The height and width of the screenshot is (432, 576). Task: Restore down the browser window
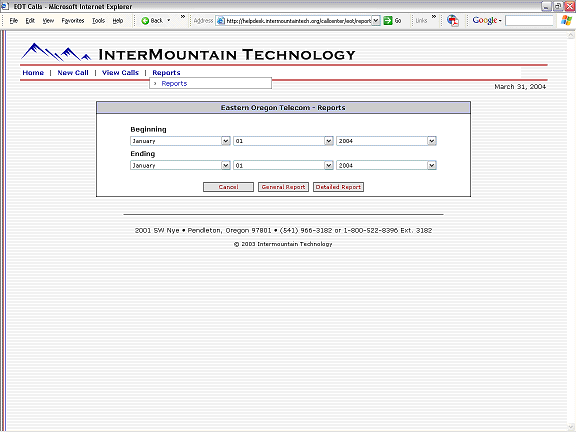[558, 6]
